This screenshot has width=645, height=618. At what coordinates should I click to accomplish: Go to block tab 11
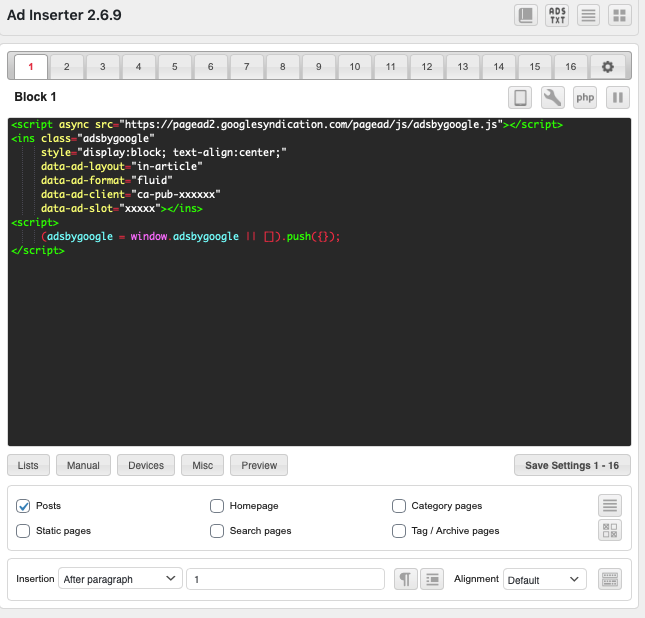click(x=391, y=67)
